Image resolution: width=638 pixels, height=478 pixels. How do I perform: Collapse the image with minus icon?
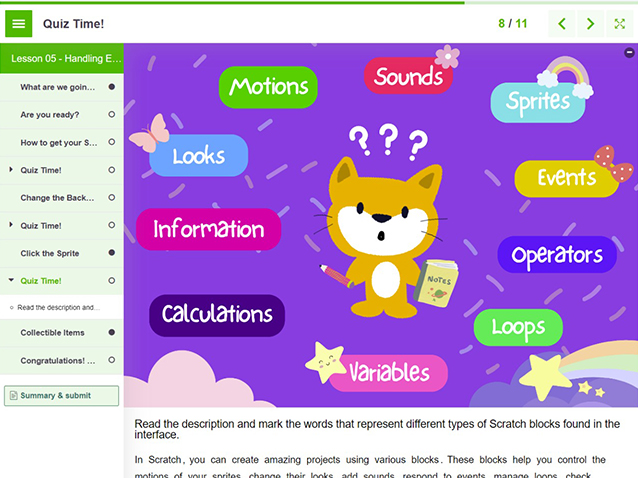[629, 52]
